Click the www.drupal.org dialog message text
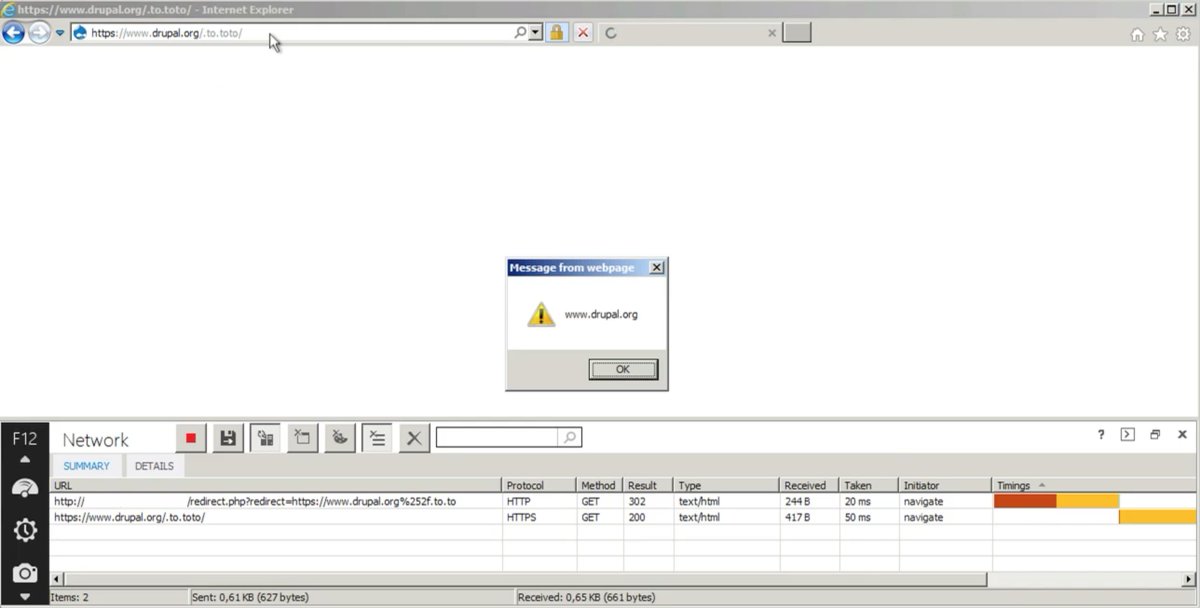This screenshot has height=608, width=1200. (x=601, y=314)
